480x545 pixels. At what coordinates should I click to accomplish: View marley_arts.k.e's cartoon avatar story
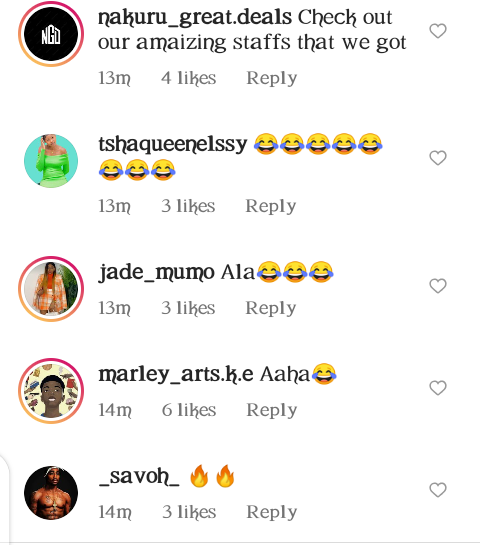tap(51, 391)
